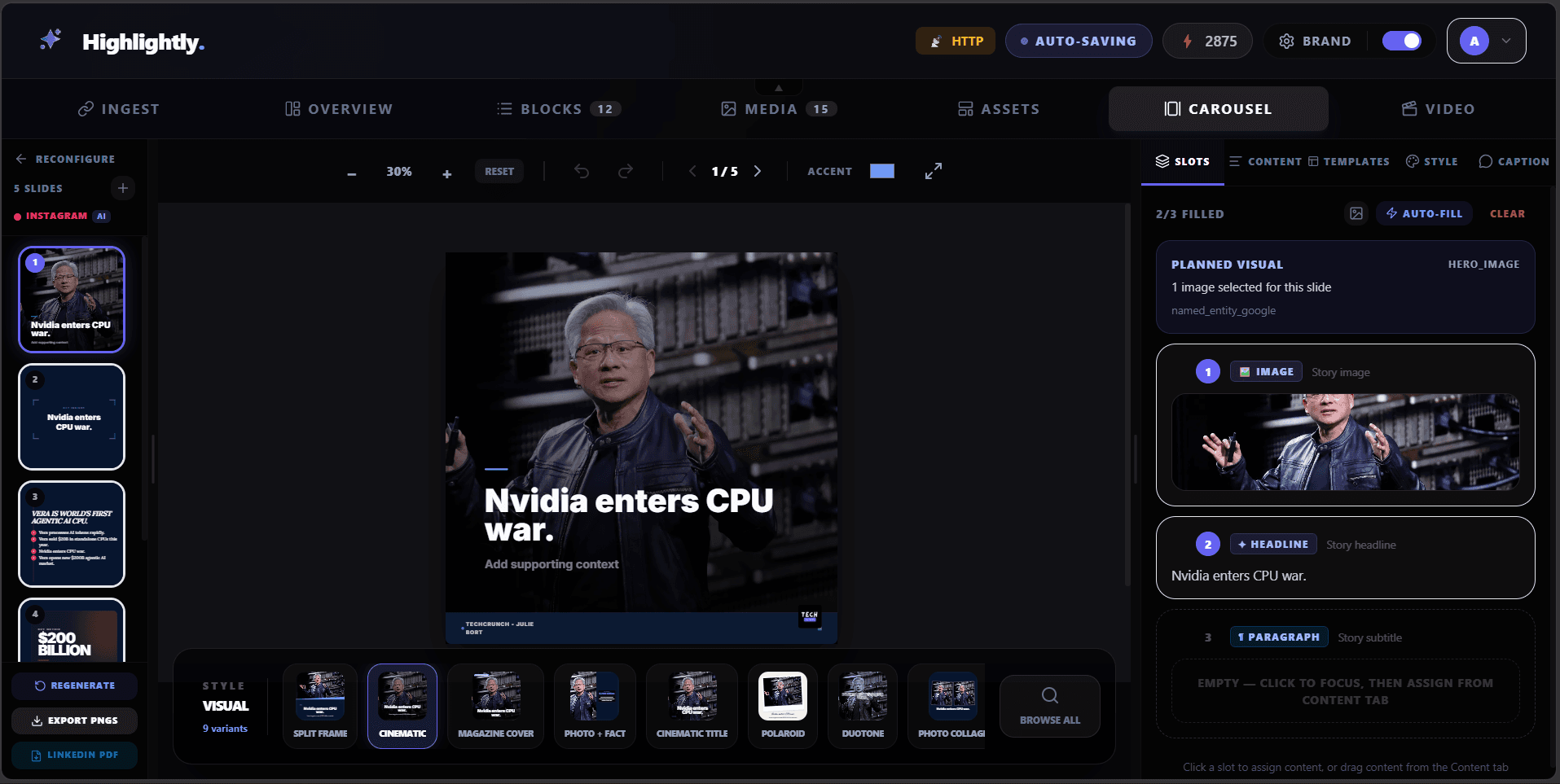The image size is (1560, 784).
Task: Toggle the Brand switch
Action: coord(1402,41)
